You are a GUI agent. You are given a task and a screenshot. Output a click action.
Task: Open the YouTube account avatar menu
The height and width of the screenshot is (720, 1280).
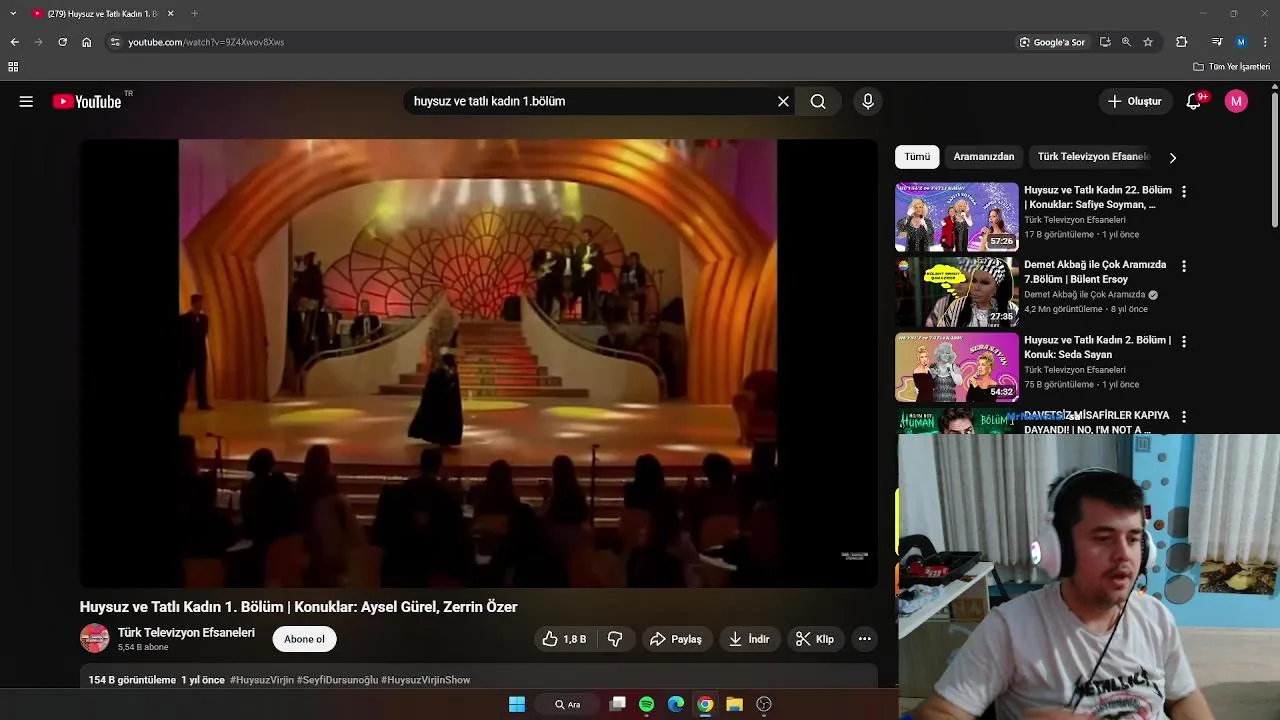1236,101
